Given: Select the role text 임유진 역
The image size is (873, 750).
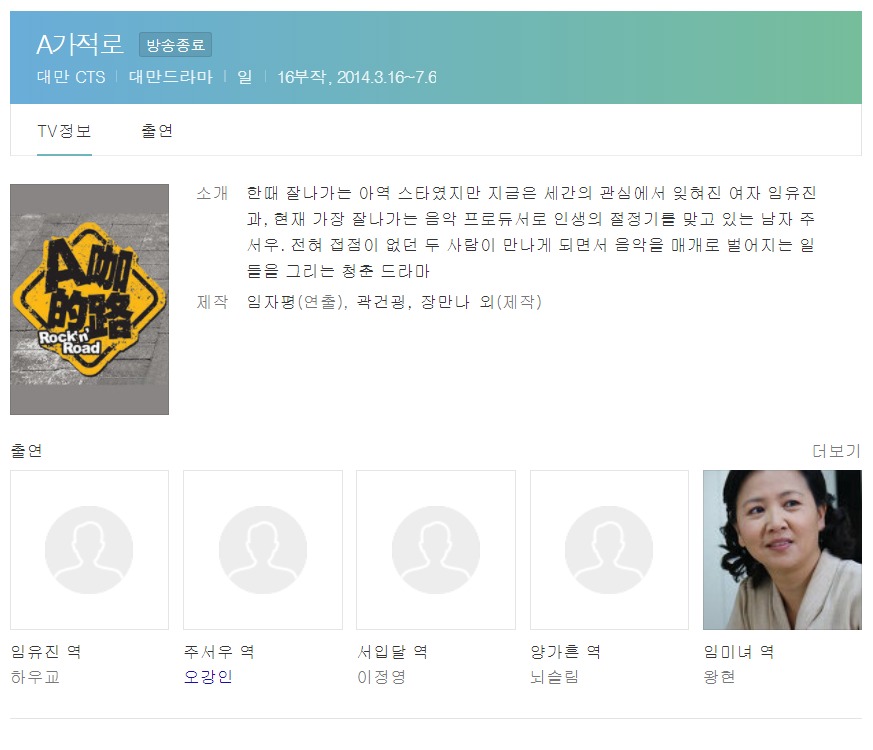Looking at the screenshot, I should point(46,651).
